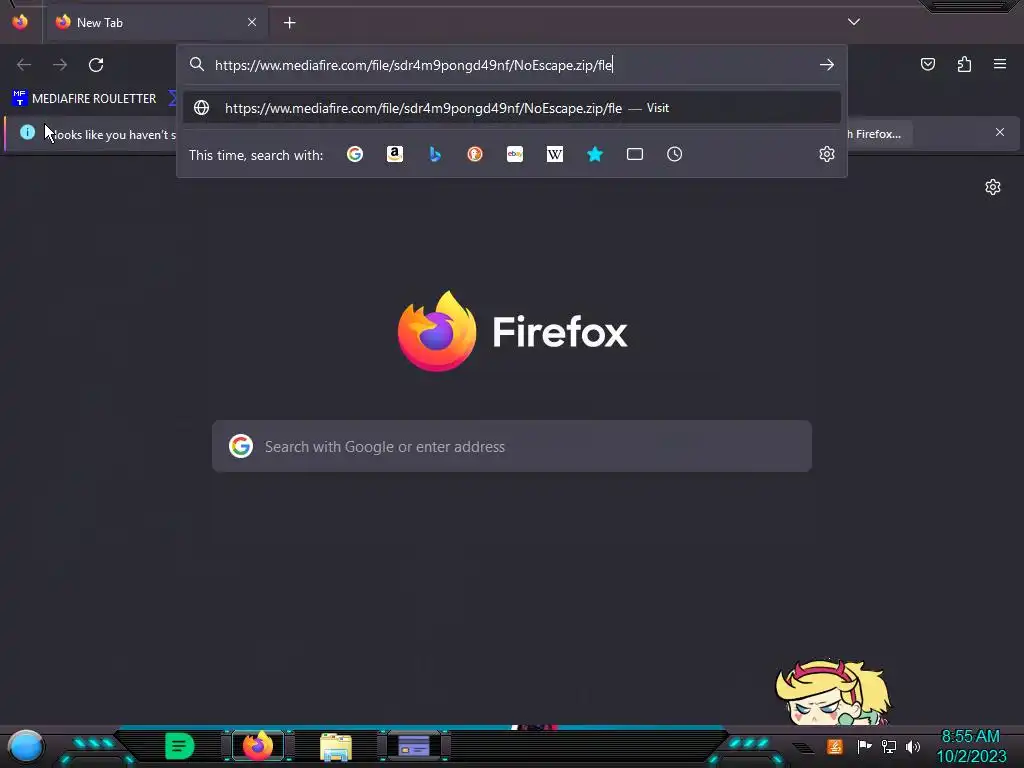Screen dimensions: 1024x768
Task: Close the New Tab tab
Action: [252, 22]
